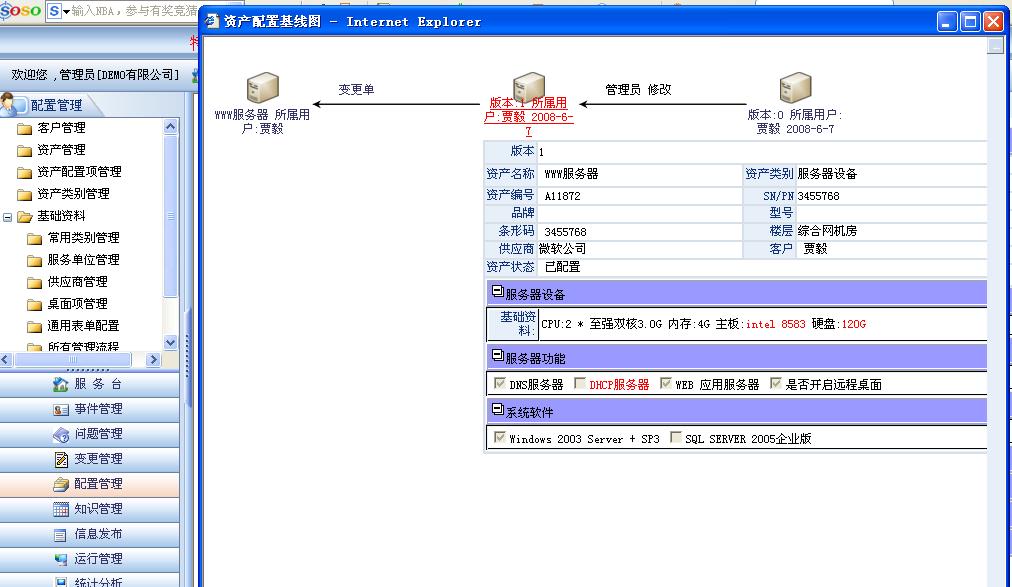1012x587 pixels.
Task: Click the 知识管理 grid icon
Action: pyautogui.click(x=61, y=510)
